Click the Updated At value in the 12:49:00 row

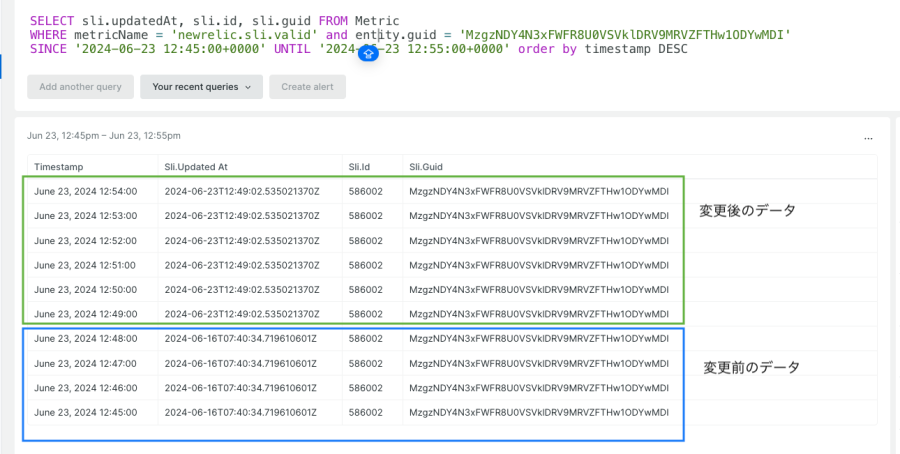tap(241, 314)
